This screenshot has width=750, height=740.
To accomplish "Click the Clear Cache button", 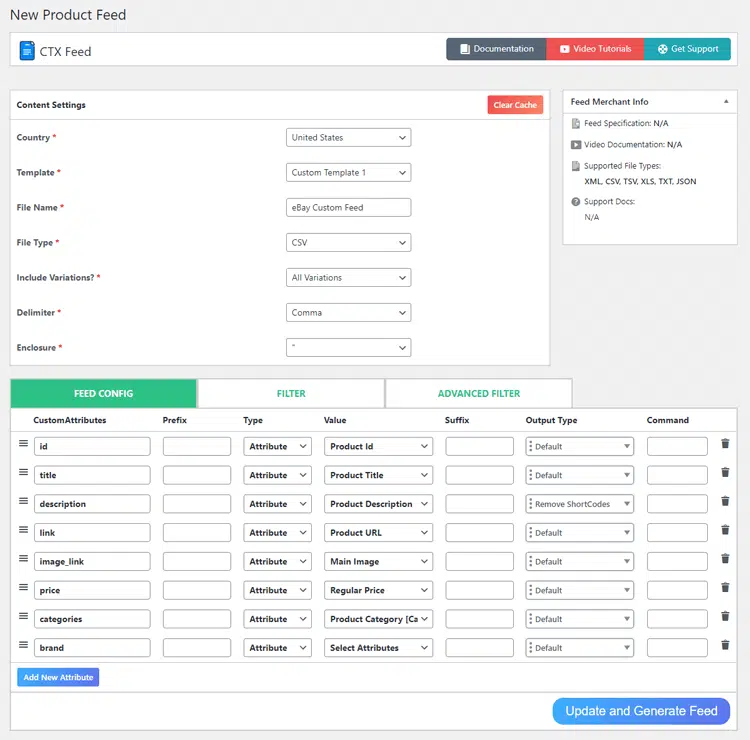I will coord(515,105).
